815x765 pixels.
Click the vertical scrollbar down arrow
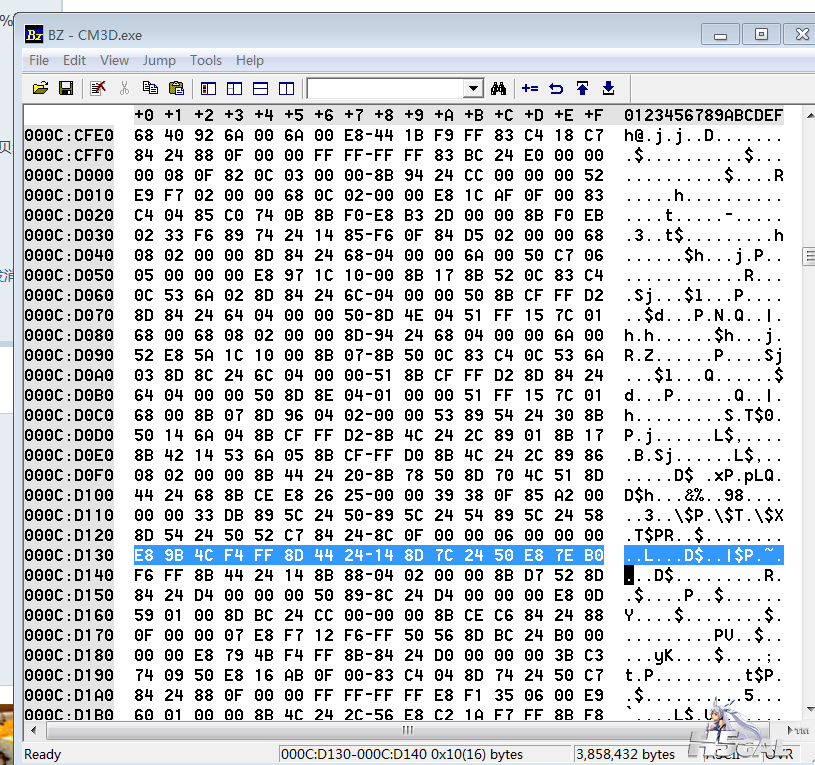coord(809,709)
